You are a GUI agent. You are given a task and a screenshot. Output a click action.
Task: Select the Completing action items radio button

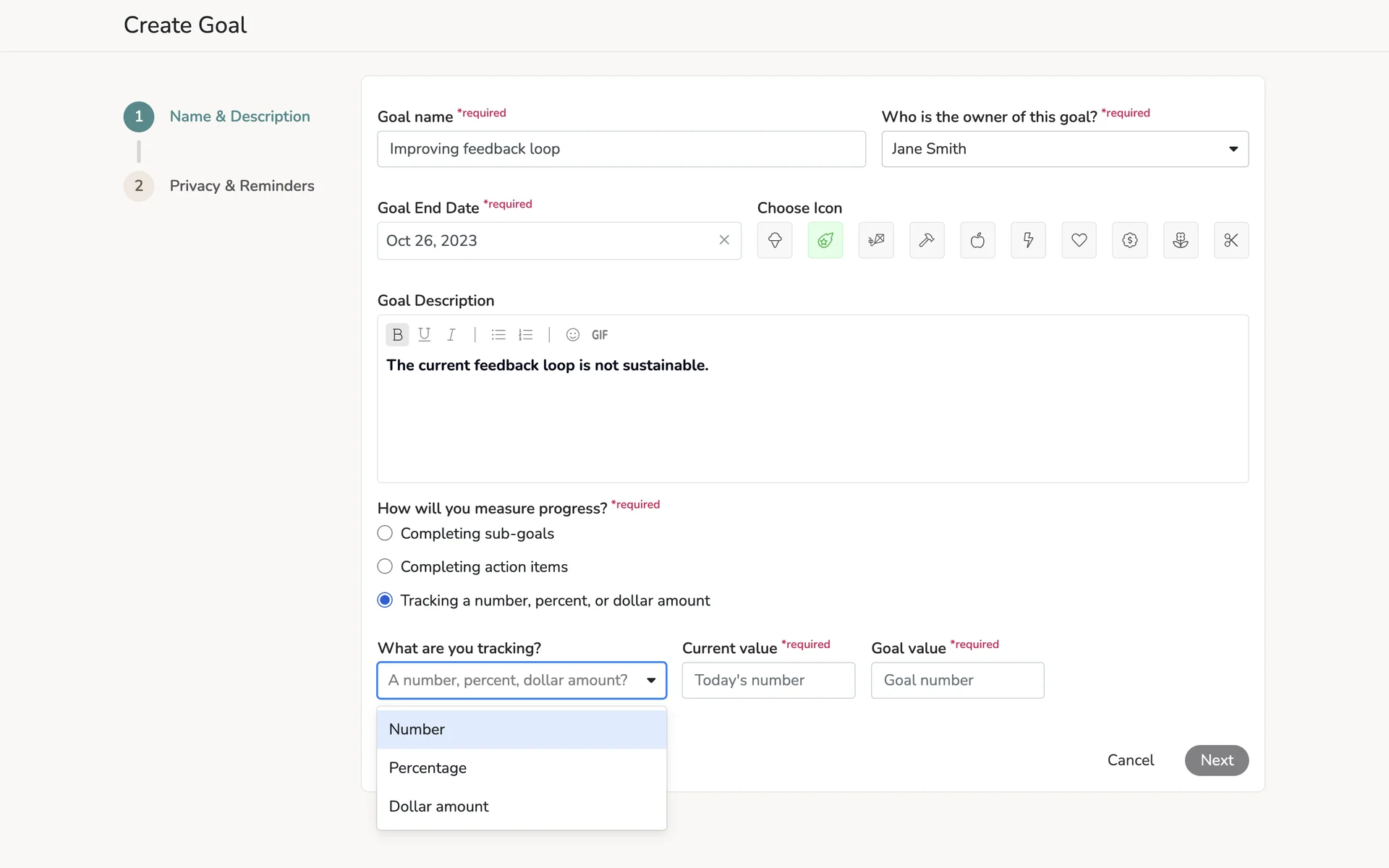[385, 566]
